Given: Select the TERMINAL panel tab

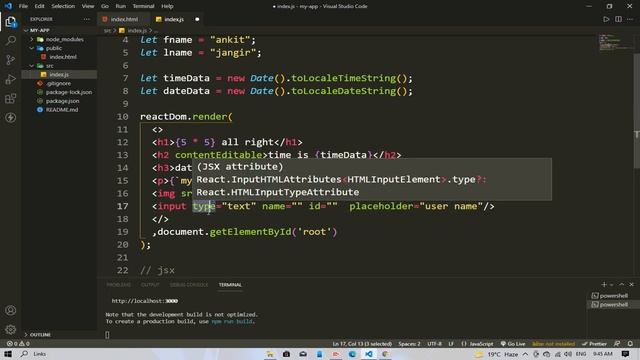Looking at the screenshot, I should click(x=230, y=284).
